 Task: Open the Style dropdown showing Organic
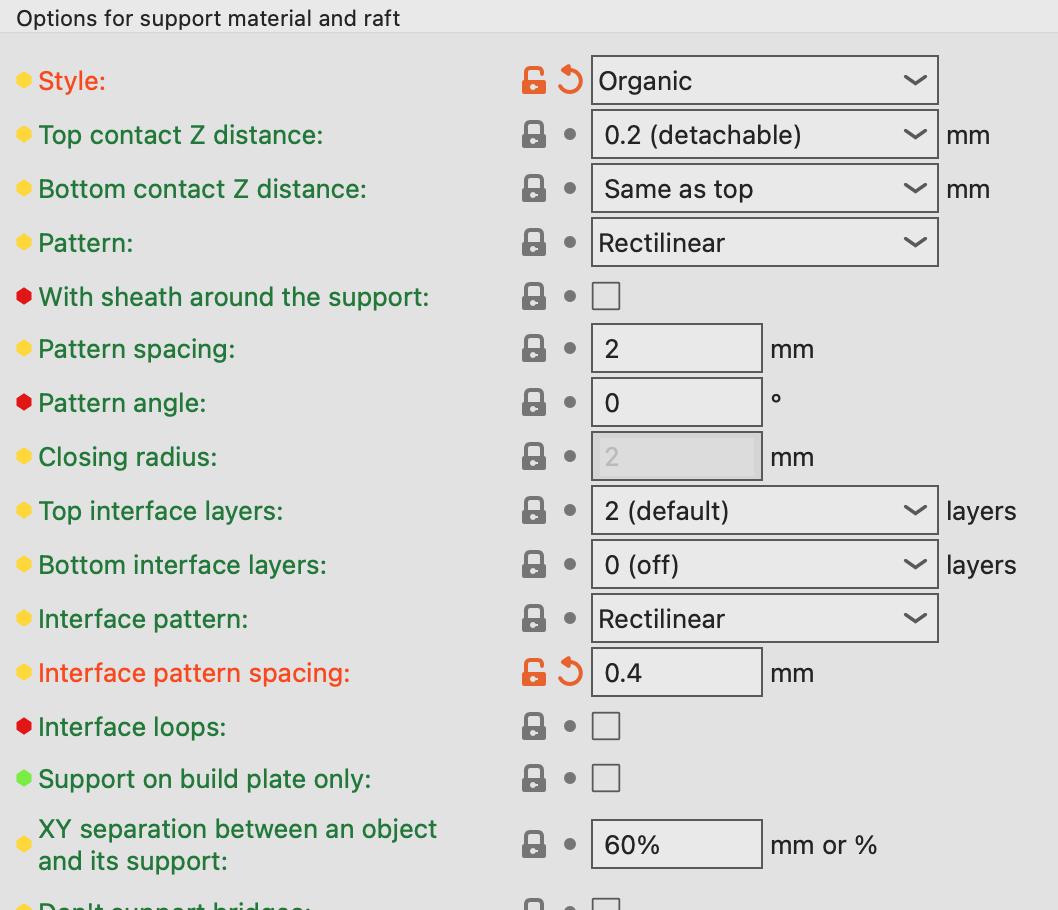764,80
